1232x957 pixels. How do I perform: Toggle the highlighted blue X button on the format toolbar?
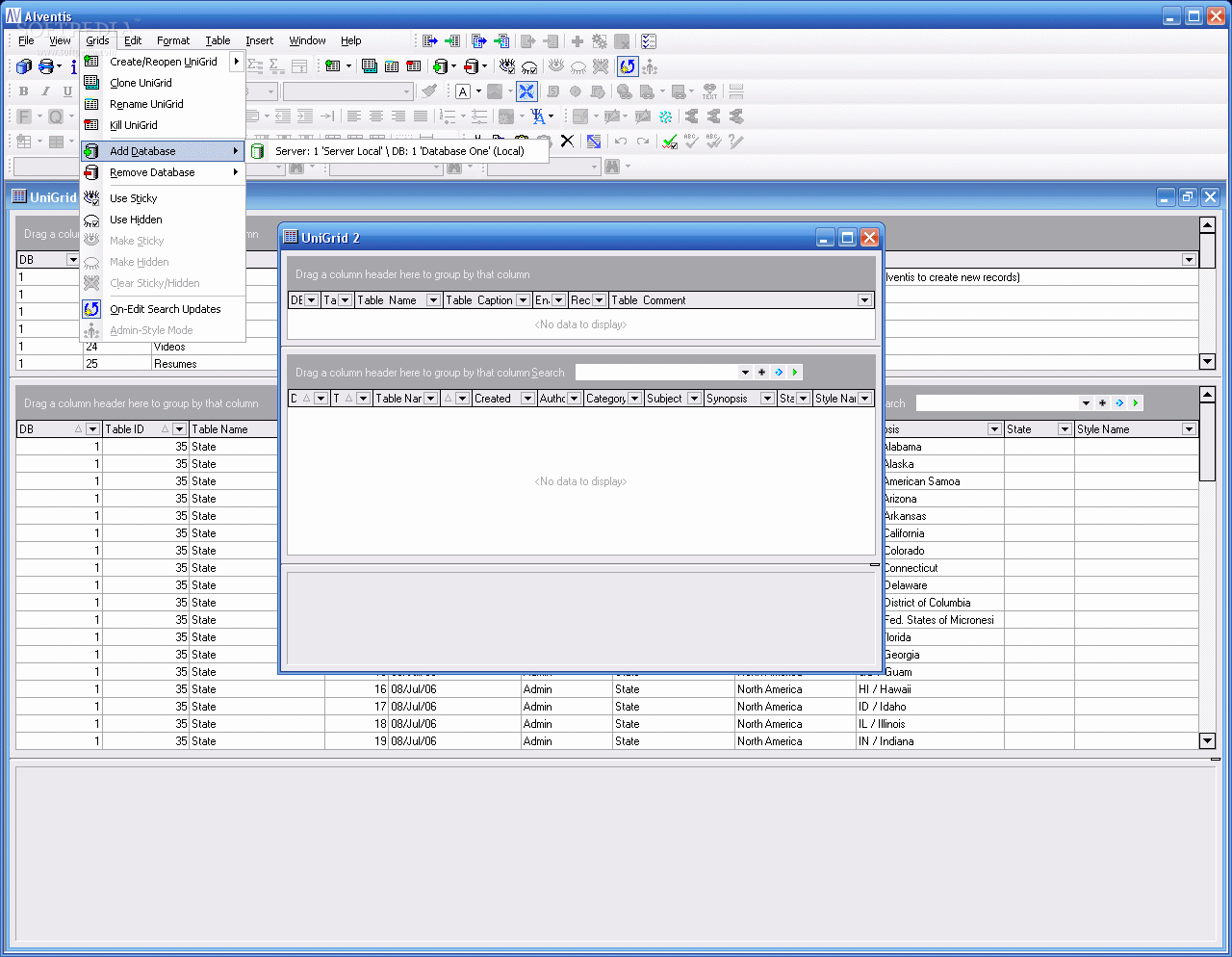(526, 91)
